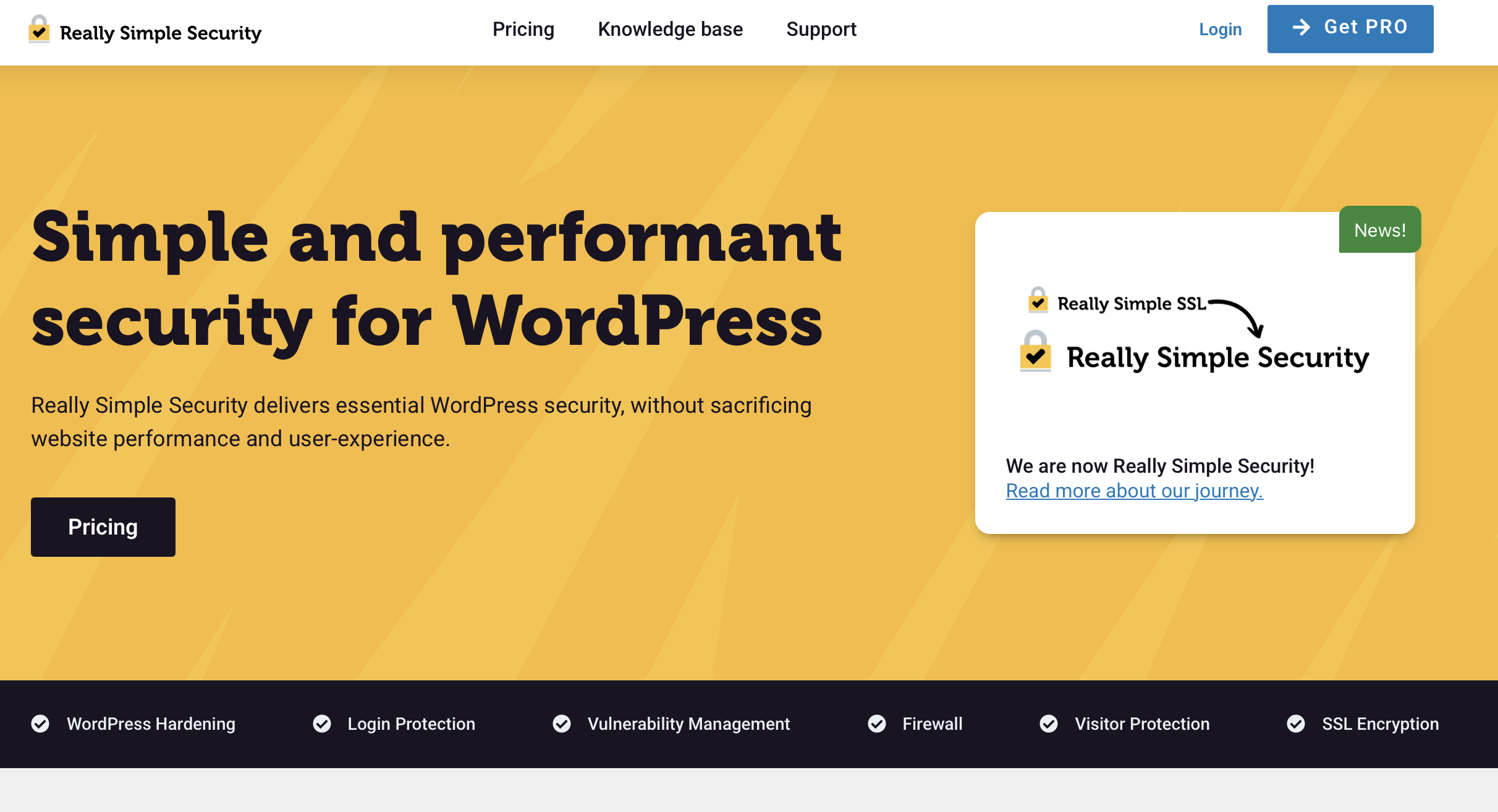The height and width of the screenshot is (812, 1498).
Task: Open the Support menu item
Action: click(x=821, y=29)
